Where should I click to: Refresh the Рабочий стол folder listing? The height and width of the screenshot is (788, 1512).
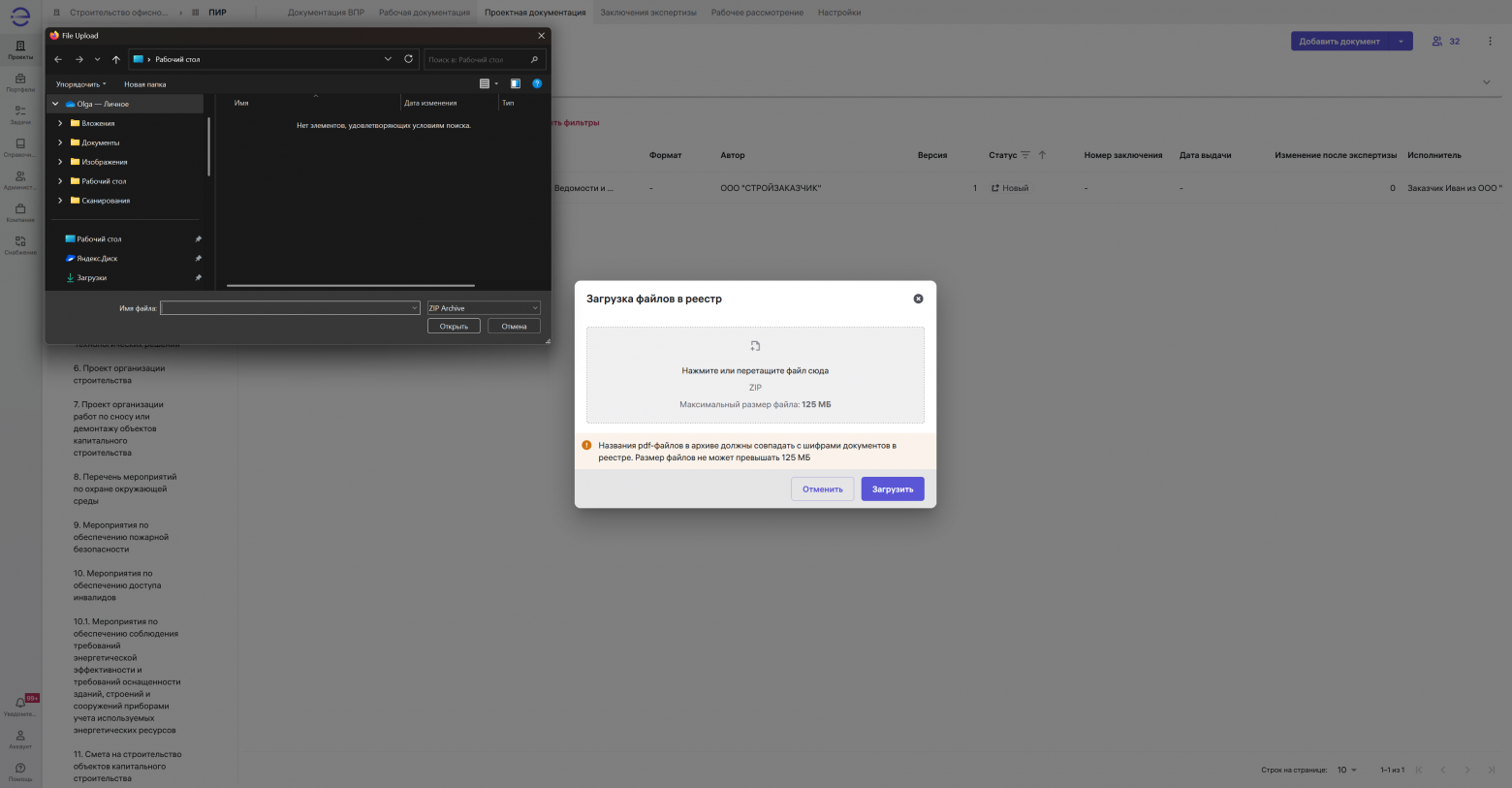(x=408, y=59)
